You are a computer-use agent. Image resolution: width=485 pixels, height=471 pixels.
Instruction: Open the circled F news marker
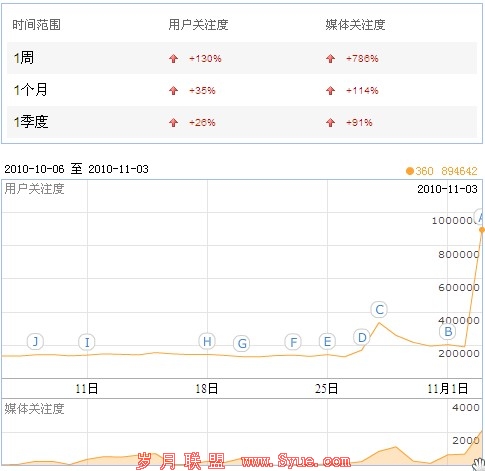293,342
